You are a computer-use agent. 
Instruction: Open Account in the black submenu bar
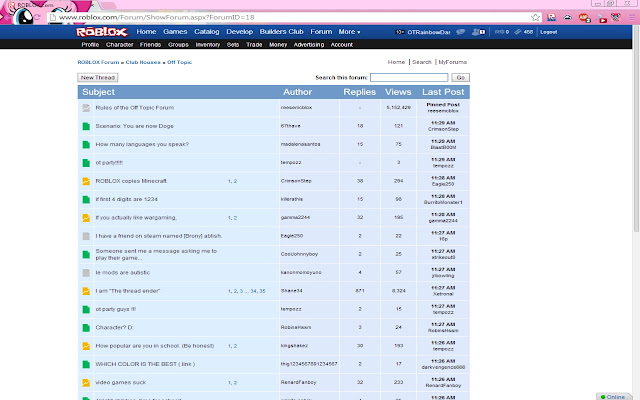pyautogui.click(x=342, y=44)
